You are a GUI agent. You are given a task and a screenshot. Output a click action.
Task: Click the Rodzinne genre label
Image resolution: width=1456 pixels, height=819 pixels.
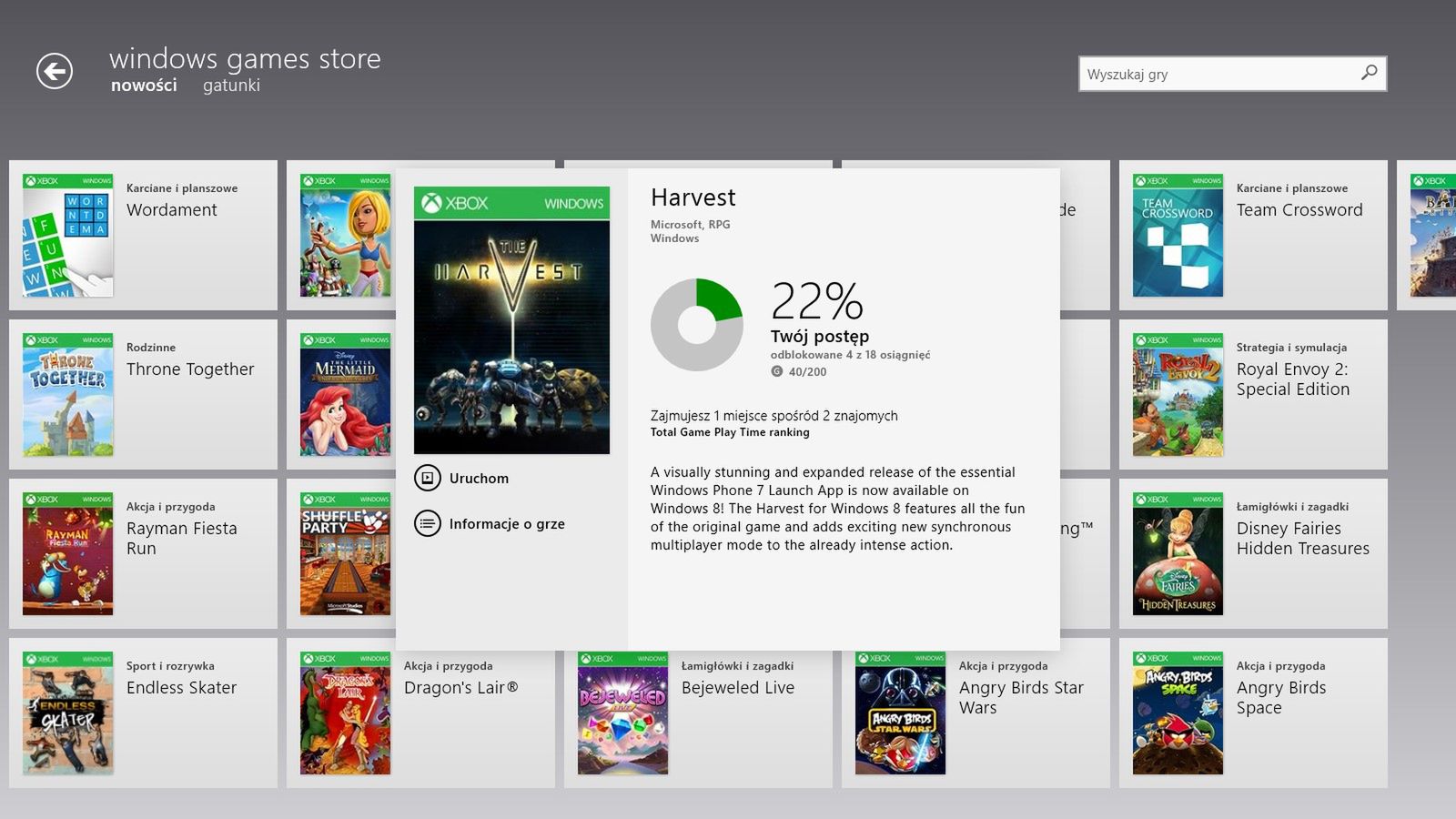coord(151,348)
